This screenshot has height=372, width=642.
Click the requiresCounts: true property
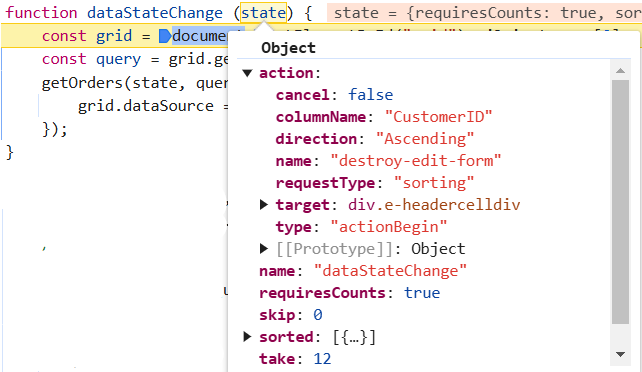349,293
